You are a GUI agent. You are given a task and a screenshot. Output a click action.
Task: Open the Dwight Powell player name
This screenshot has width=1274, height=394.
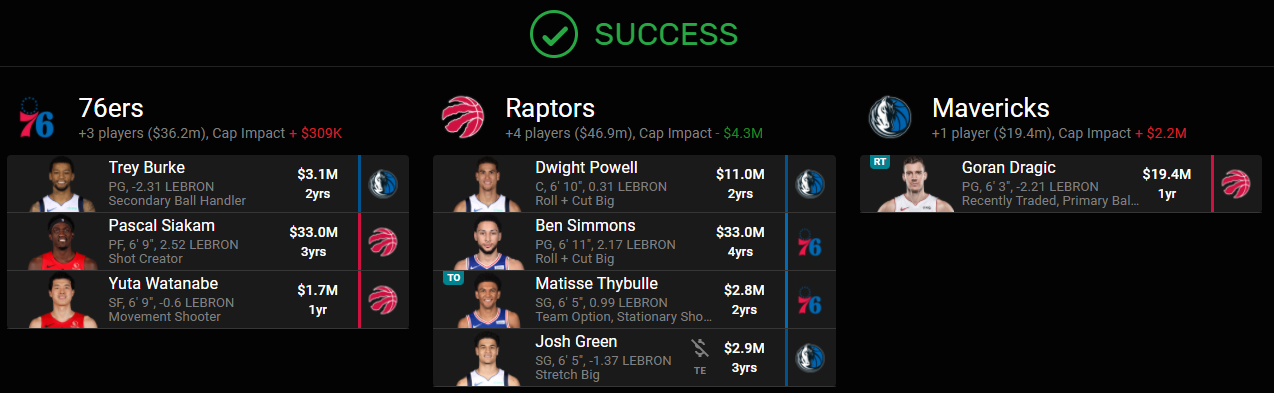click(x=586, y=168)
